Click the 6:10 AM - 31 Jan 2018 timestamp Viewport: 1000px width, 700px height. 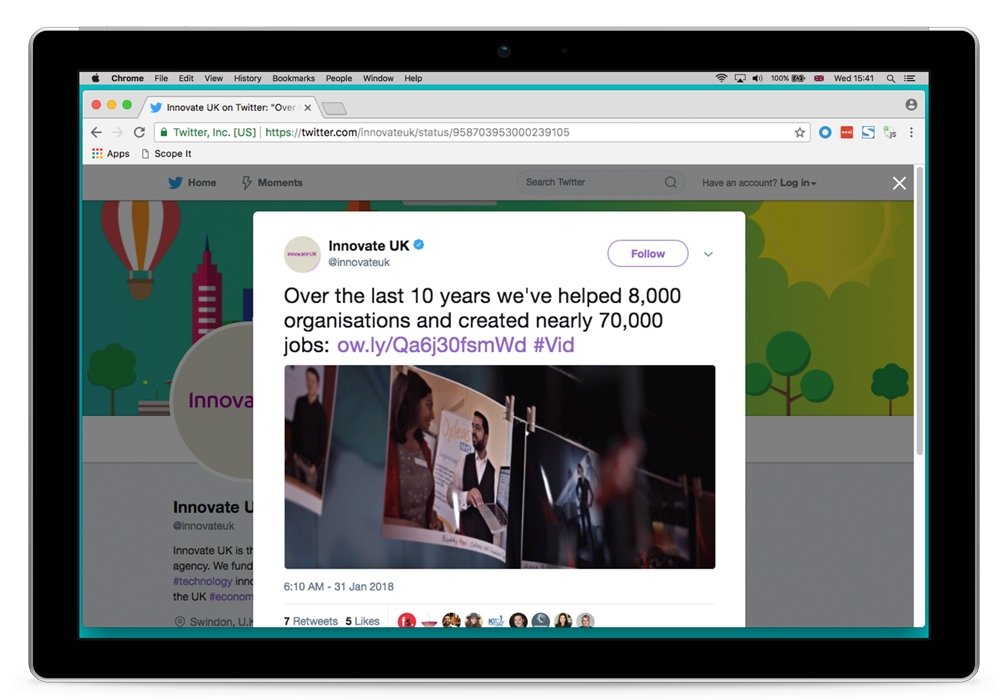coord(339,587)
